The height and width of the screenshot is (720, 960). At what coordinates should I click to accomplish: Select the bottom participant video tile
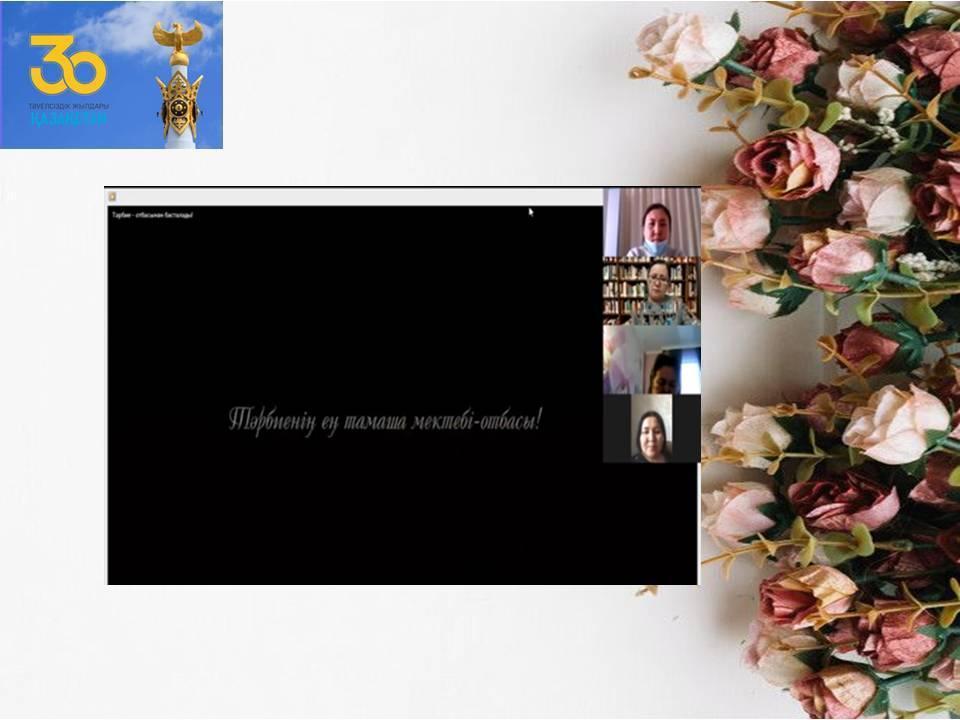[651, 428]
